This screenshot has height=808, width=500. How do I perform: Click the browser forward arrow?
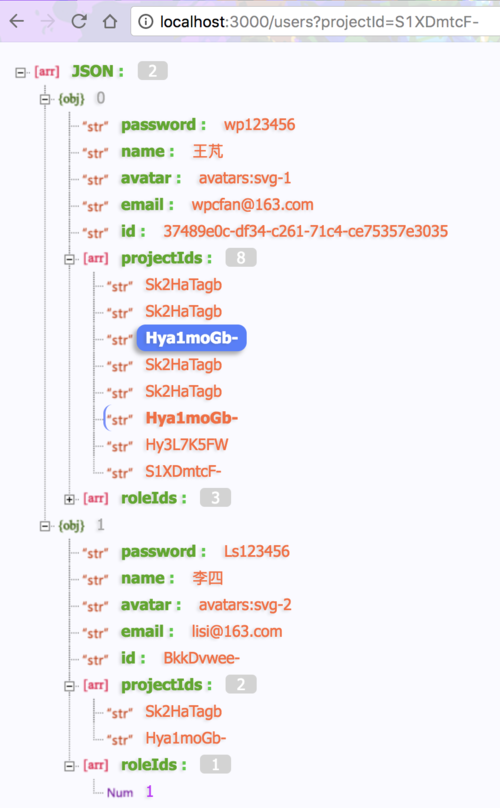click(47, 21)
